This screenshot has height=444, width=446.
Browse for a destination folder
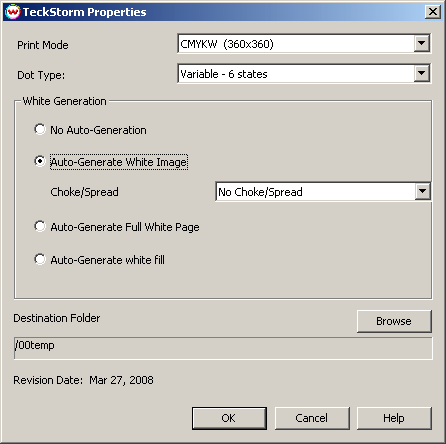click(394, 321)
